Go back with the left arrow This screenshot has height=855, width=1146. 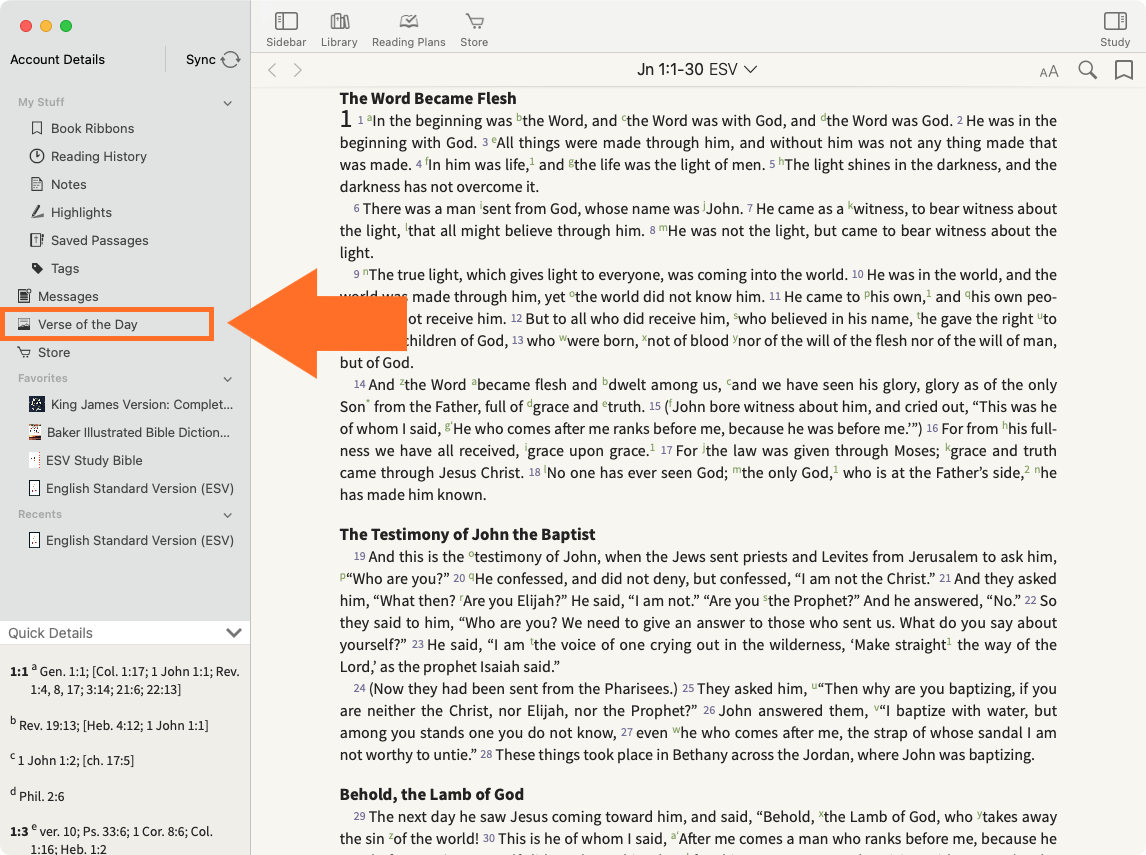tap(273, 70)
